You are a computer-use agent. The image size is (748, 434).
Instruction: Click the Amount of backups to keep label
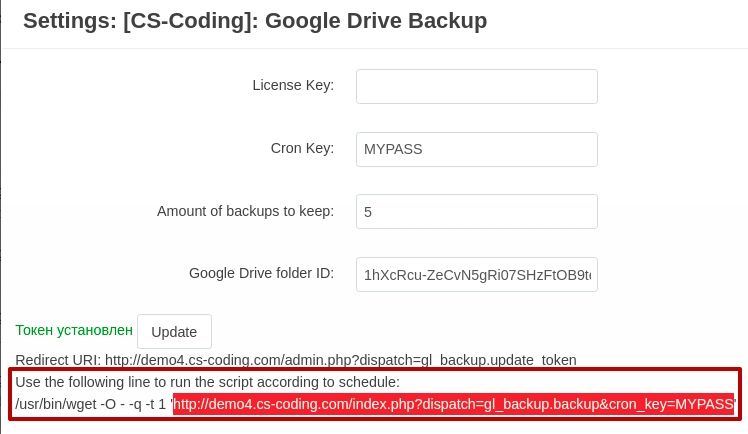point(245,211)
